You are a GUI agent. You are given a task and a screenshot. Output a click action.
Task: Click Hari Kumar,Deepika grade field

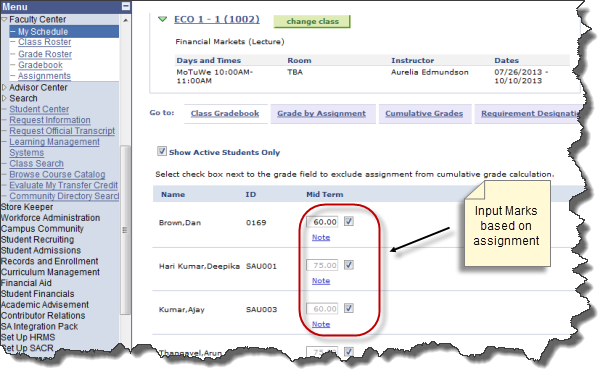[322, 265]
